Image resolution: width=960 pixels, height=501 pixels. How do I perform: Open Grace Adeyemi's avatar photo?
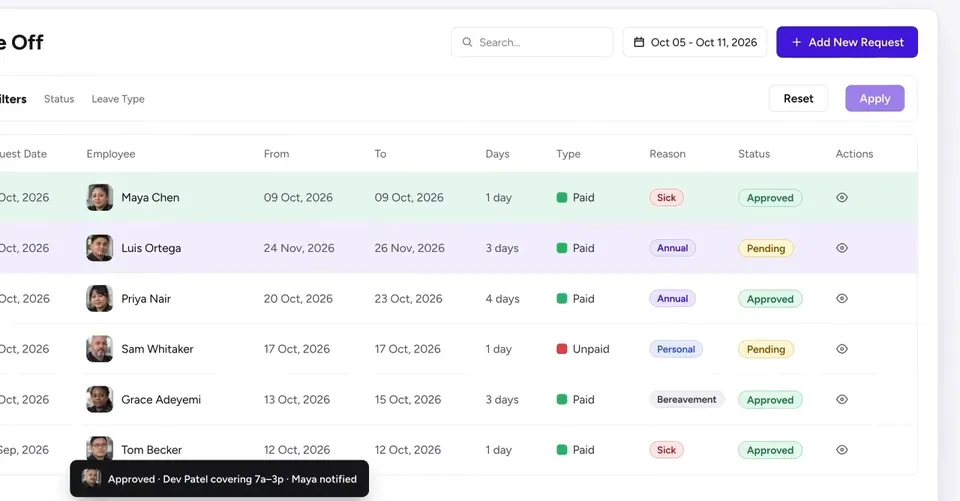pos(99,399)
